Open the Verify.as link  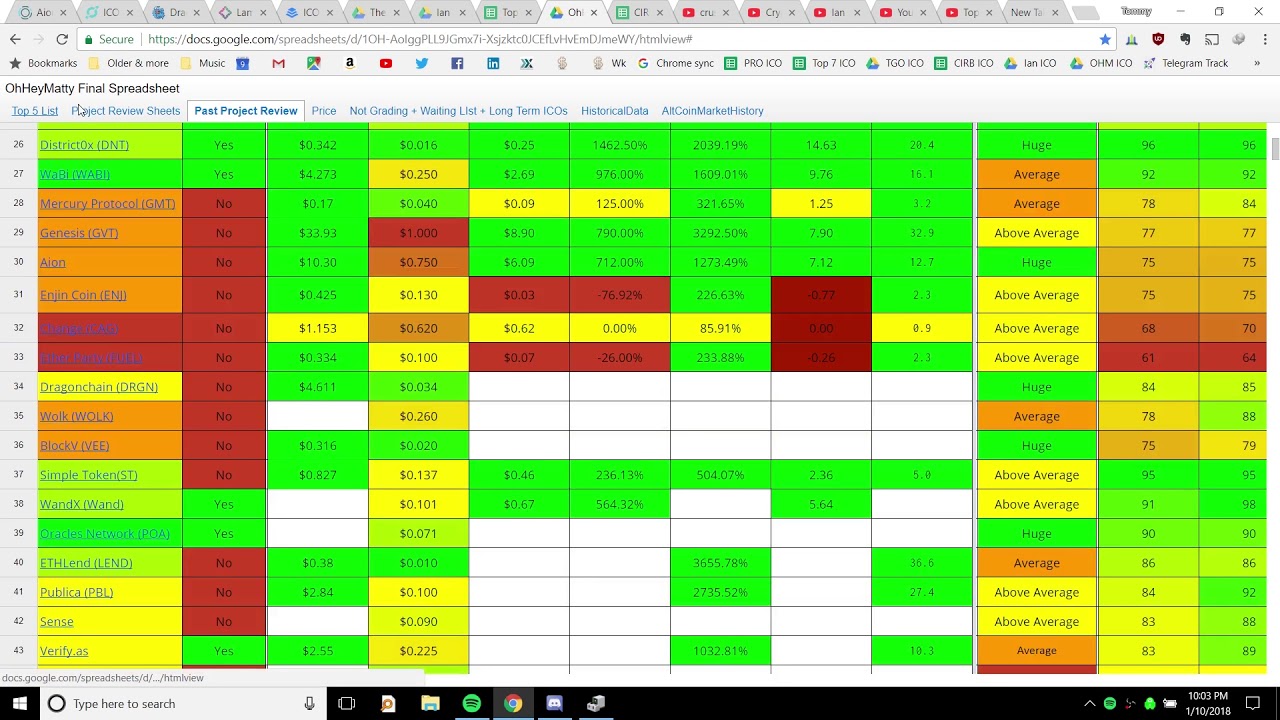(x=64, y=651)
